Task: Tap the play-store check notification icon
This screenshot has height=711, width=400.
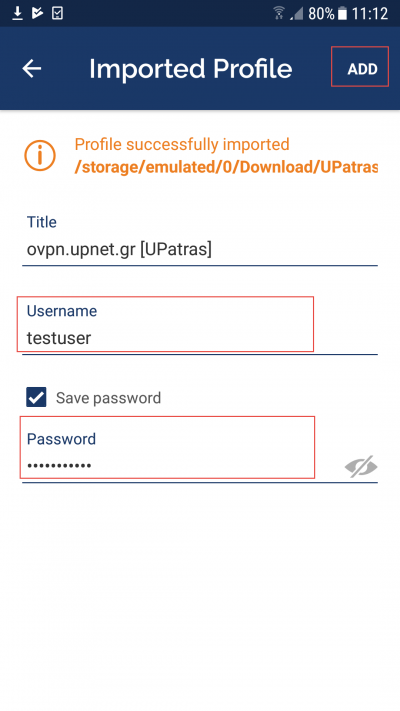Action: click(x=37, y=14)
